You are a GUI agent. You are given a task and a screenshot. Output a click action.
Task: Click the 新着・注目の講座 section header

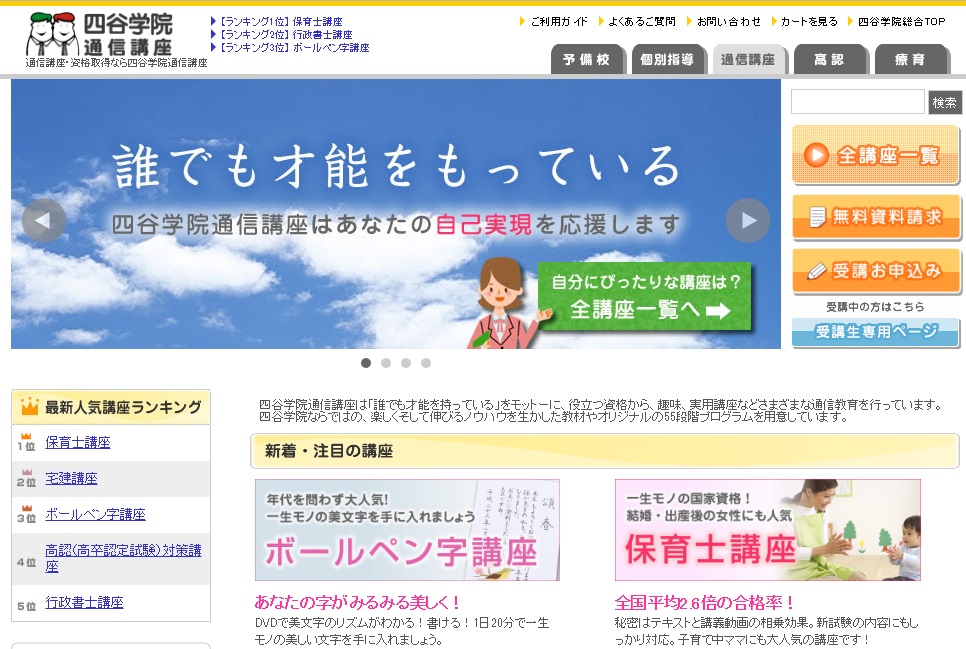pyautogui.click(x=605, y=451)
